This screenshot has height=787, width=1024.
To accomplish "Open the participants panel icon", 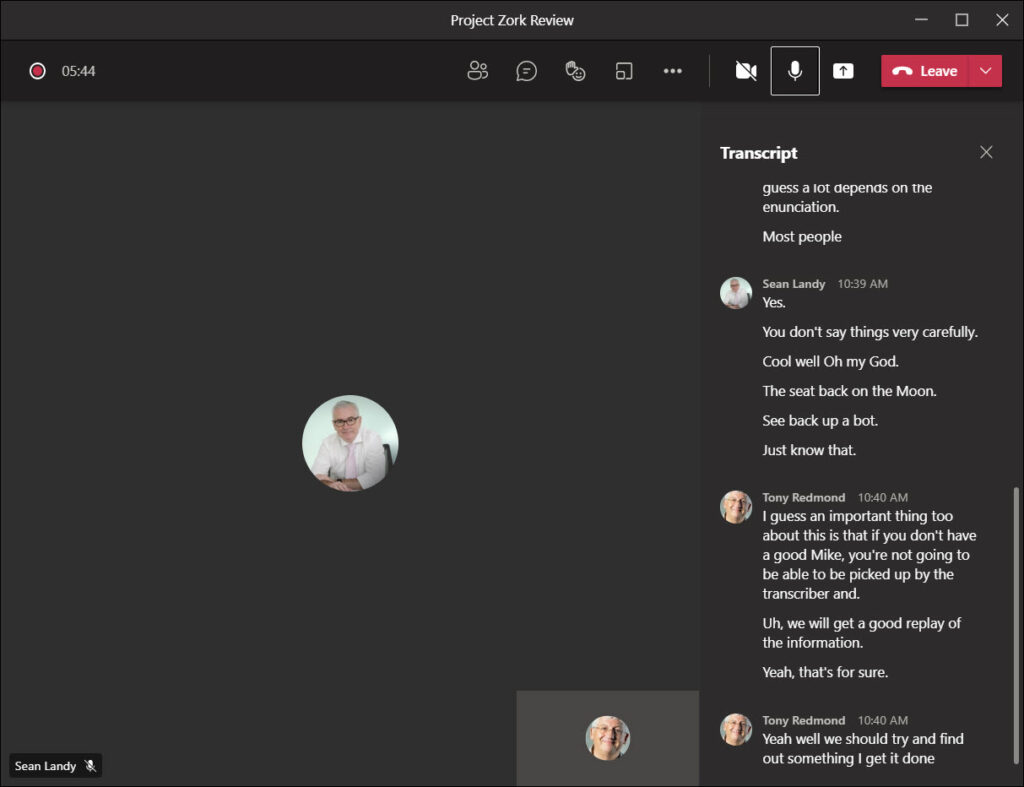I will [477, 71].
